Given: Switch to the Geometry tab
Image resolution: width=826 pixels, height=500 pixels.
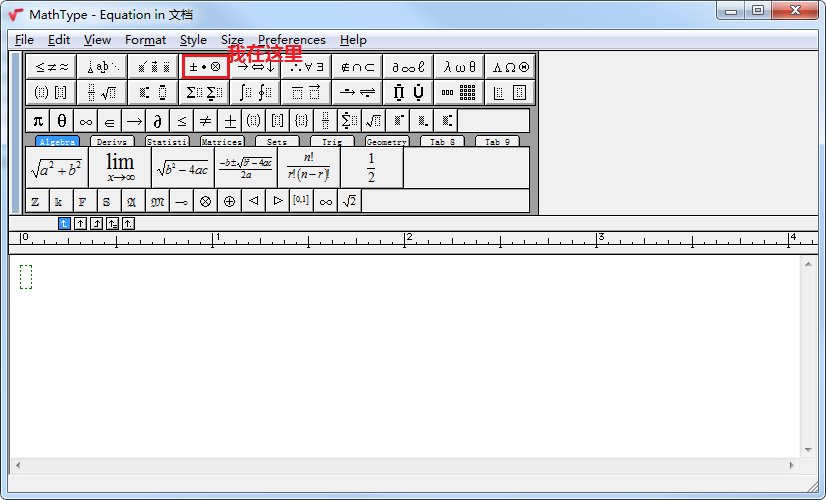Looking at the screenshot, I should 386,142.
